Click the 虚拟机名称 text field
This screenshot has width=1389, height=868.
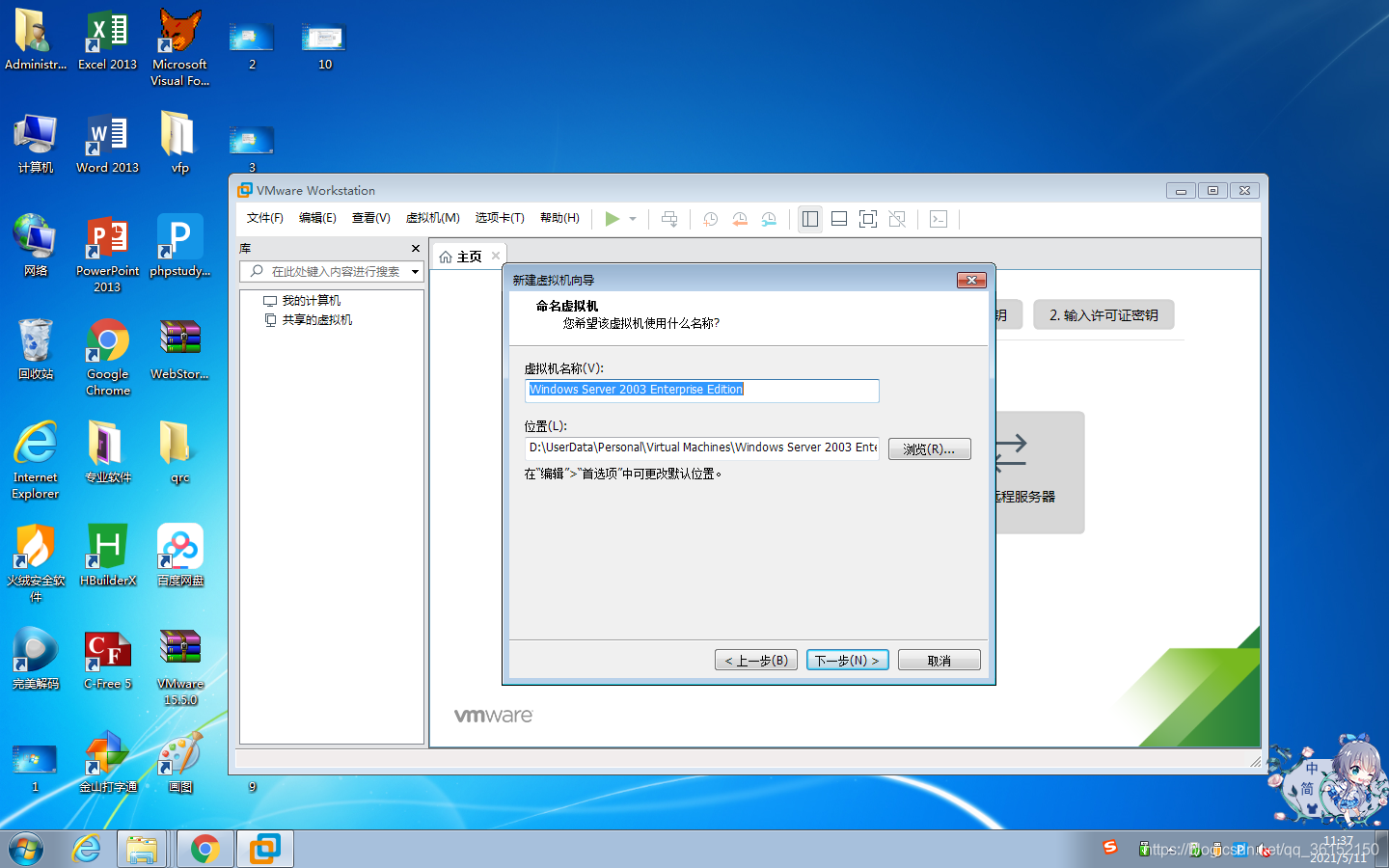702,390
